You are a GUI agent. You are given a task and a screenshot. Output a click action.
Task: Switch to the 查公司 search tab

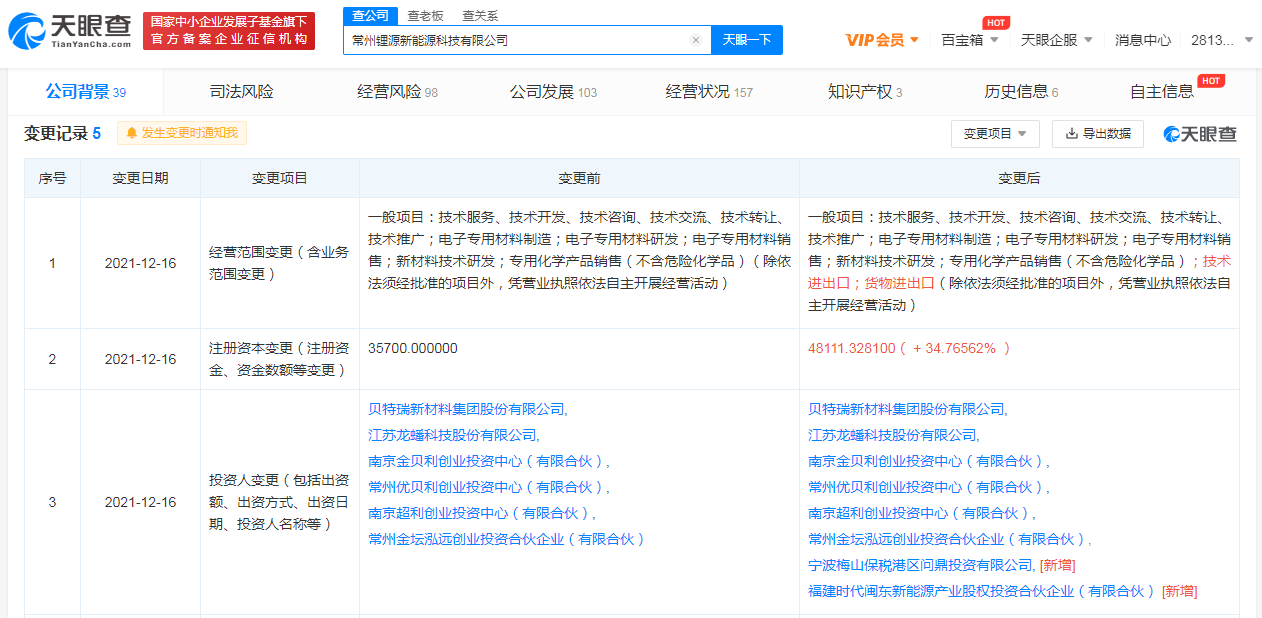(371, 15)
